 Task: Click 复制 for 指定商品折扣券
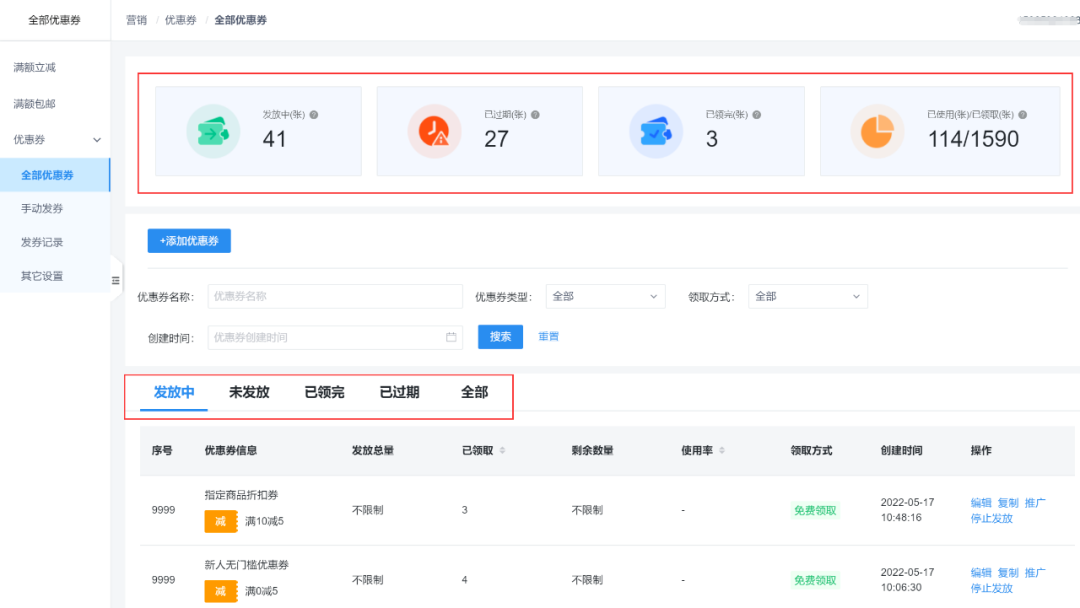[1008, 503]
